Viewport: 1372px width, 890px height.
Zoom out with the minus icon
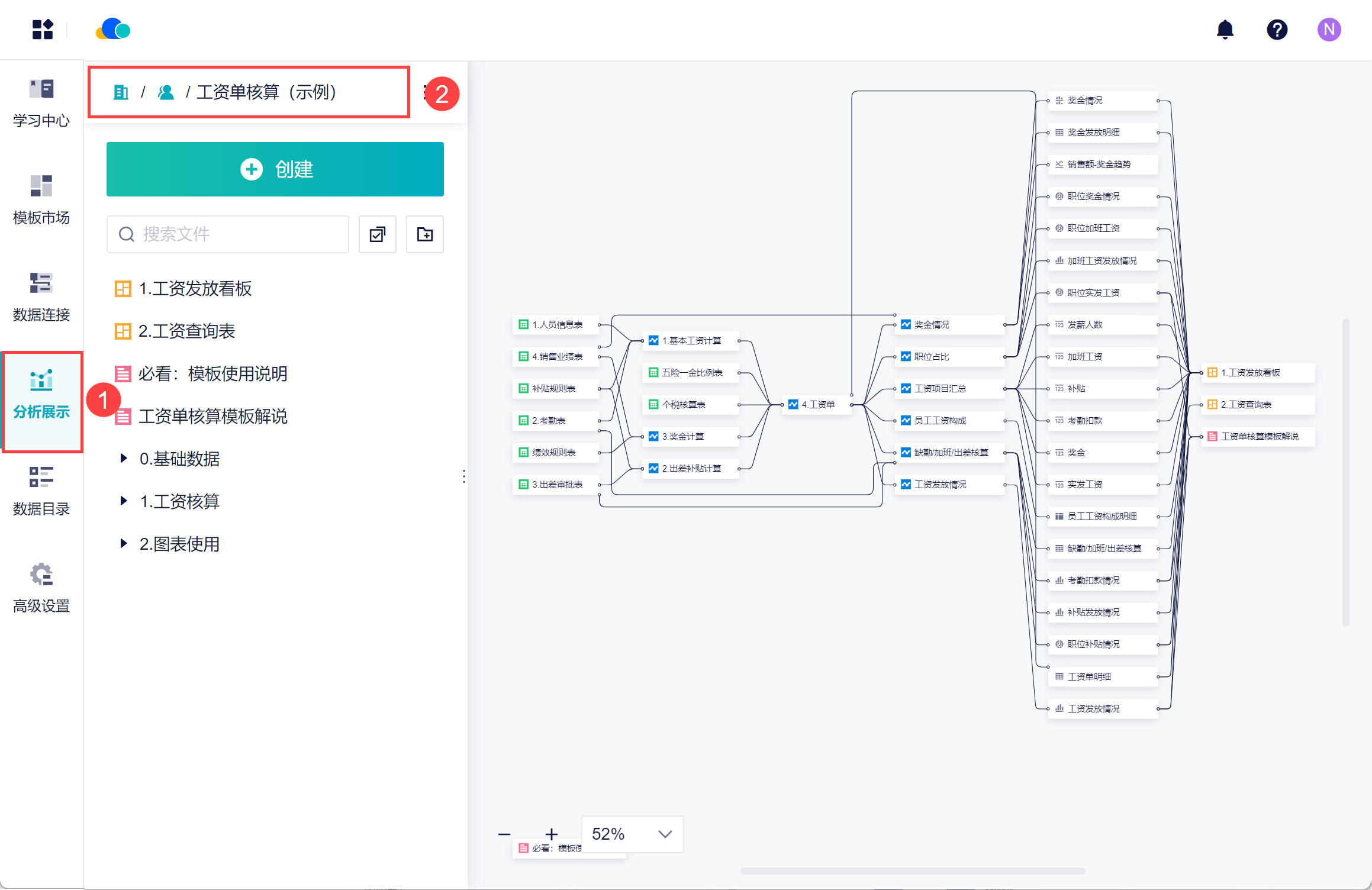[504, 834]
